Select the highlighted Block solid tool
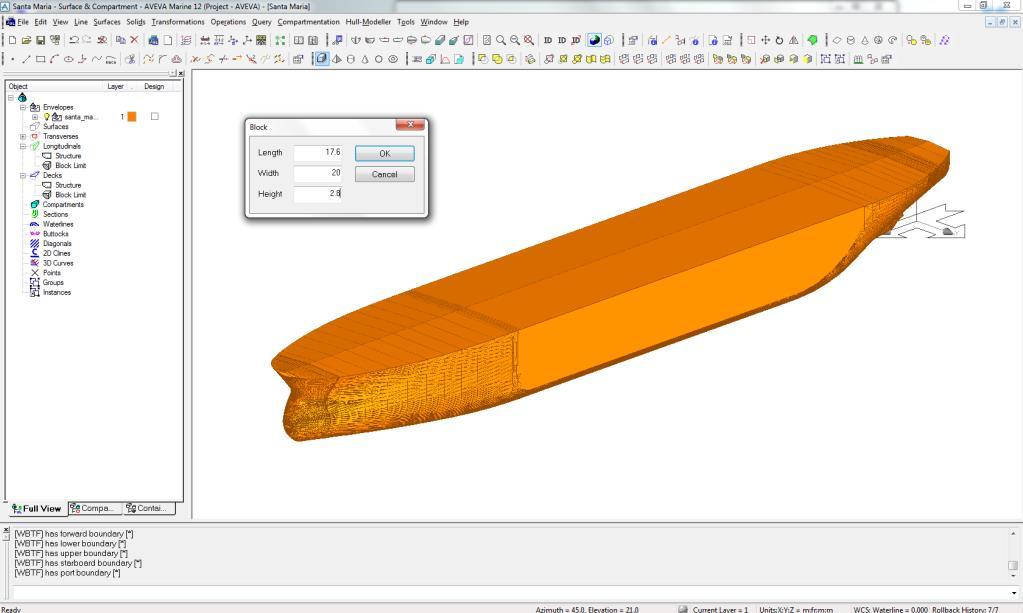Image resolution: width=1023 pixels, height=613 pixels. (x=322, y=59)
